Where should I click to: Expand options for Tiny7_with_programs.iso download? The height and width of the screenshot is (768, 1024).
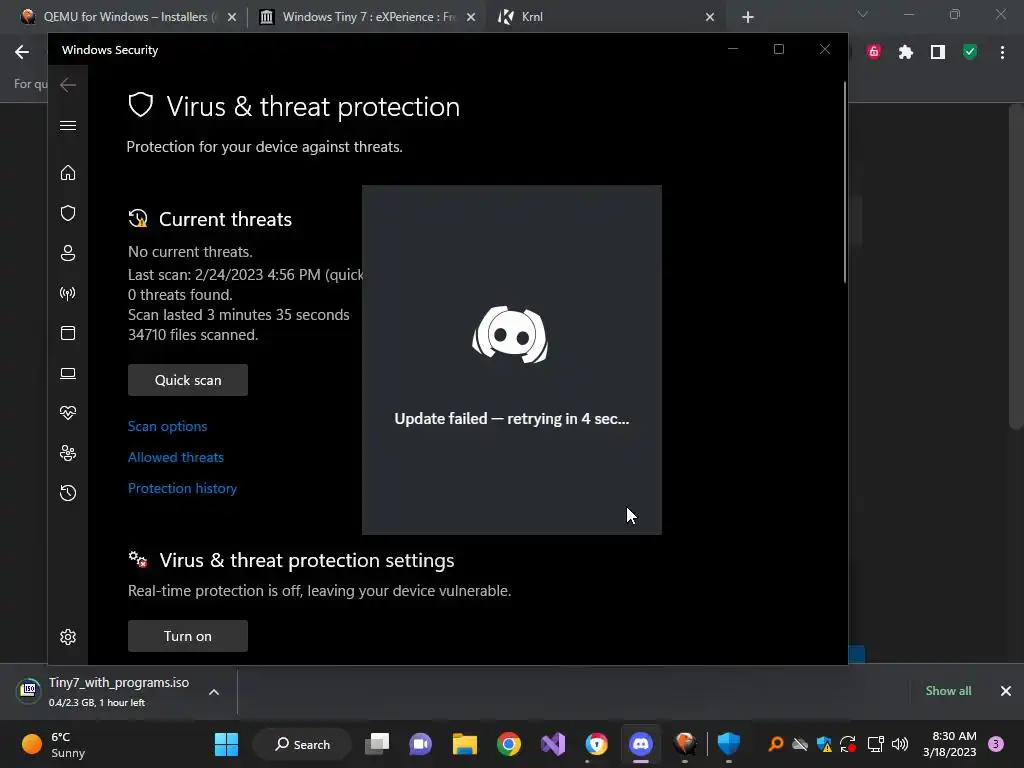click(214, 692)
